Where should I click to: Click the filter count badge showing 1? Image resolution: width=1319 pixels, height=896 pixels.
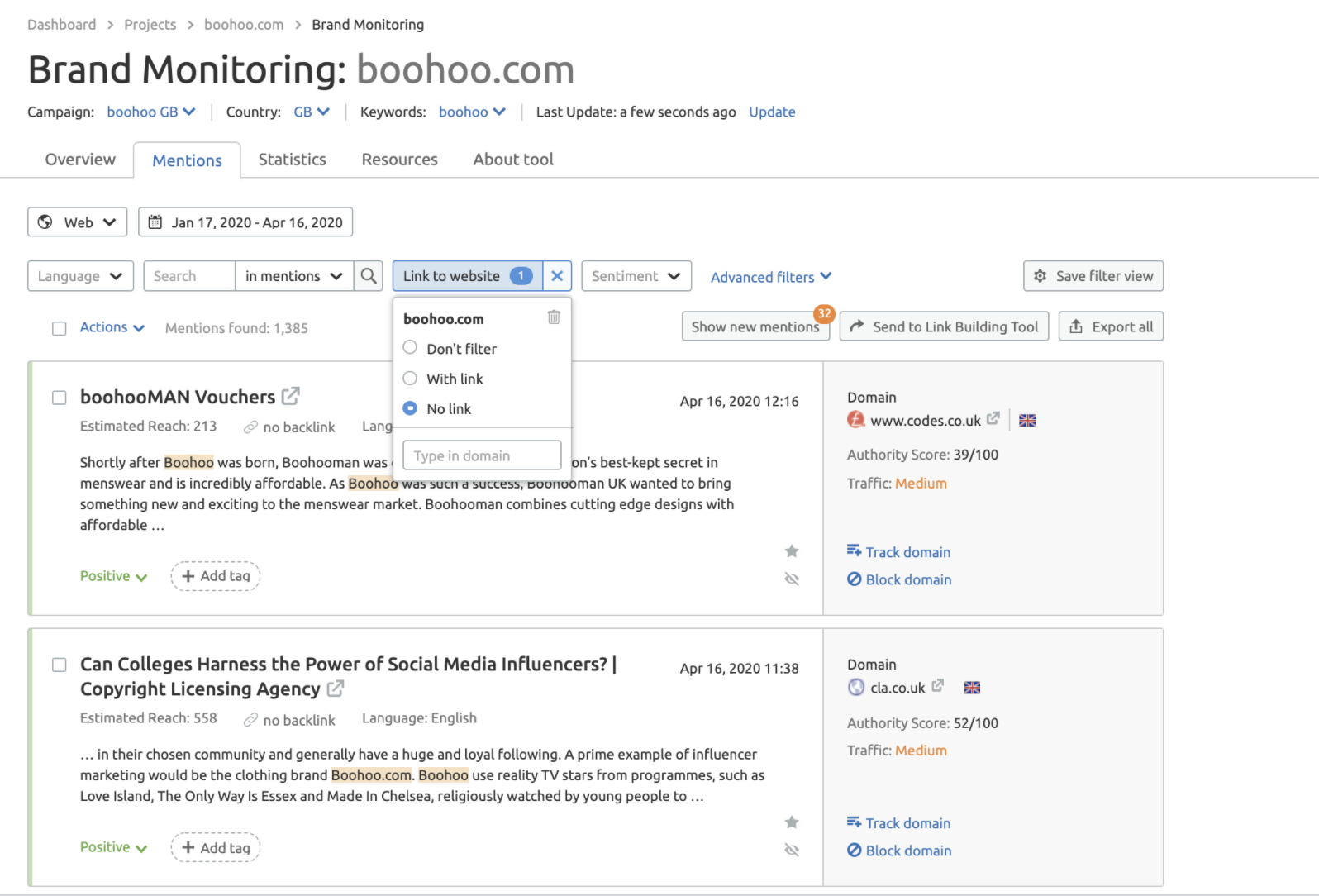tap(521, 276)
